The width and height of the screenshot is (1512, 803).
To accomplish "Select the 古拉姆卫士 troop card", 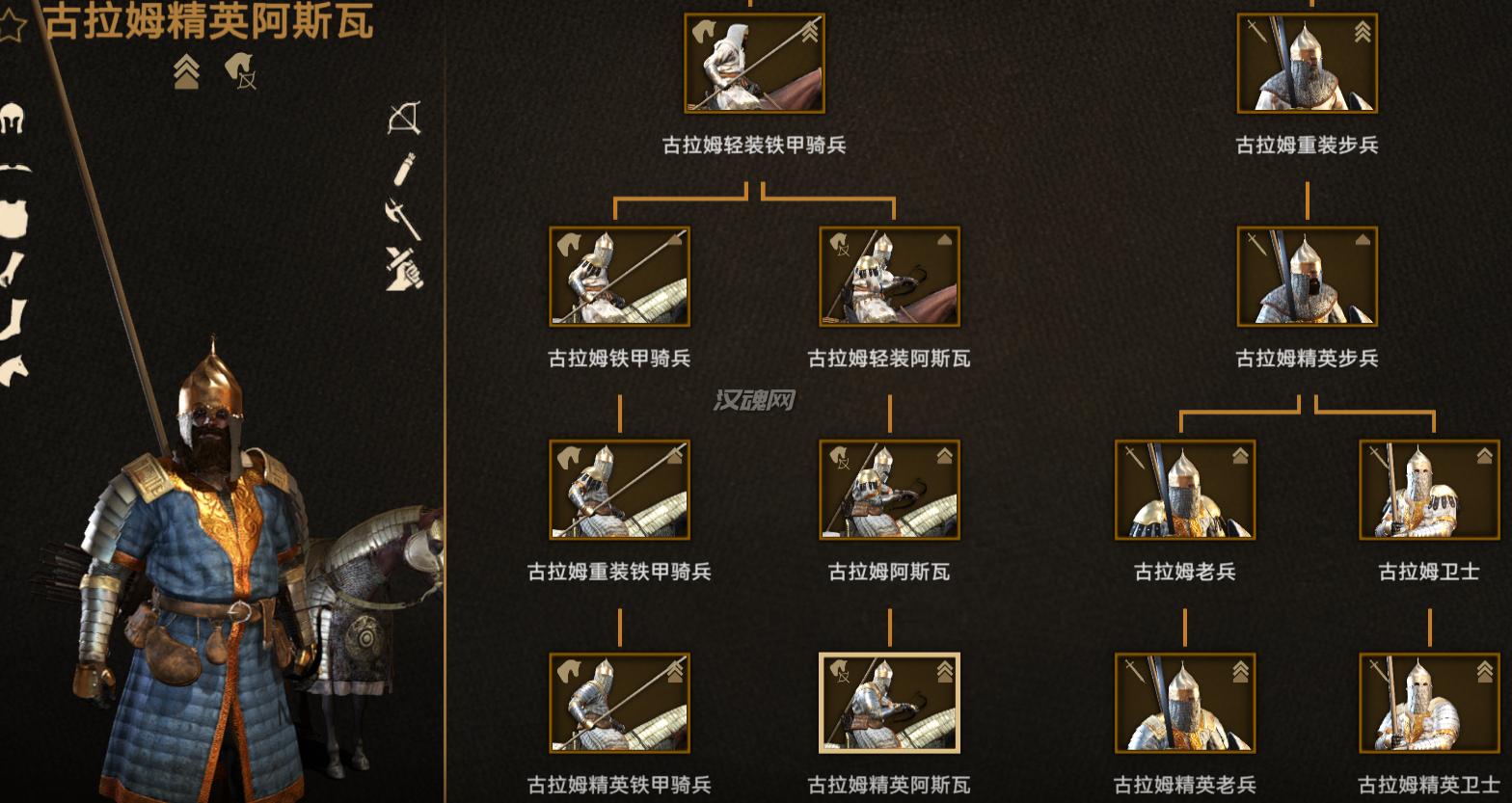I will 1429,490.
